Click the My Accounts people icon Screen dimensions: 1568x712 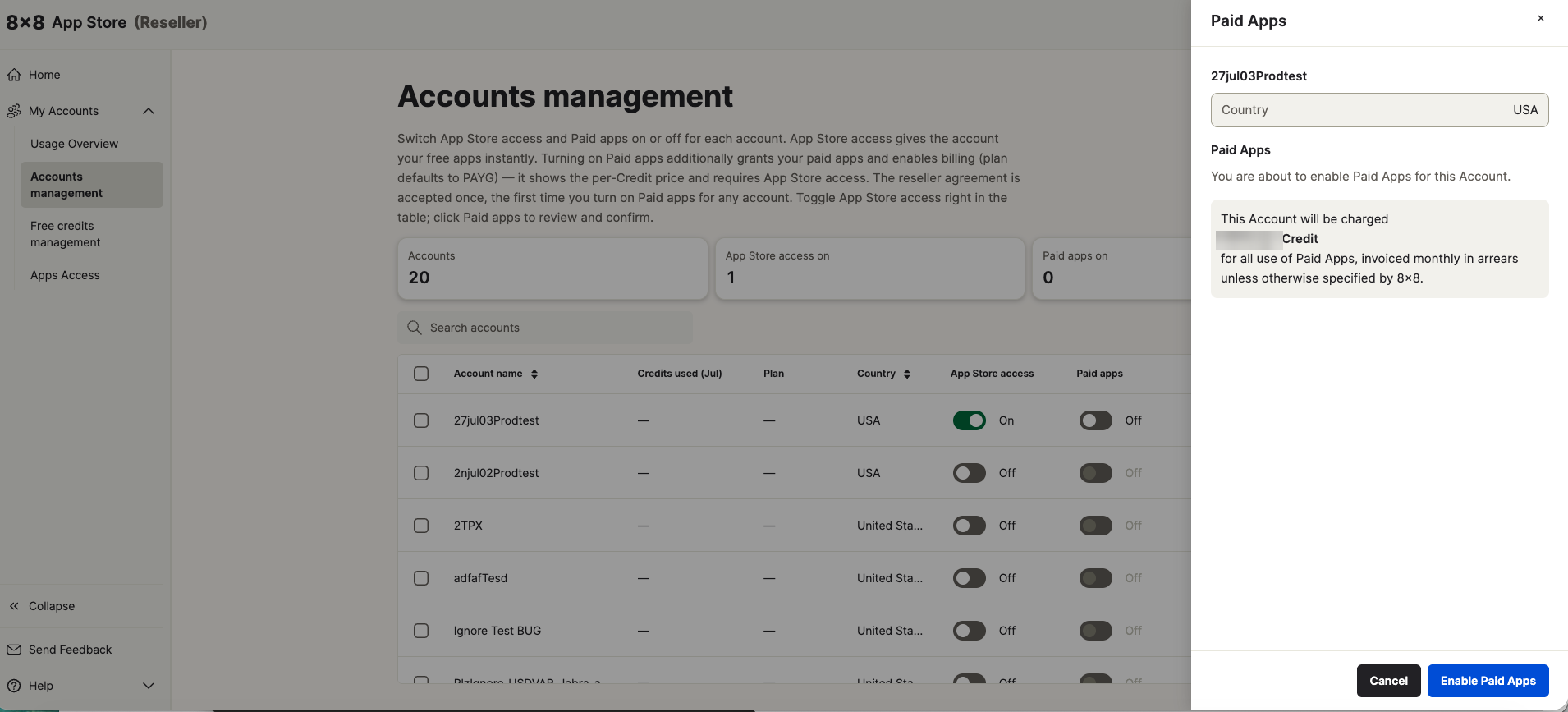[14, 111]
